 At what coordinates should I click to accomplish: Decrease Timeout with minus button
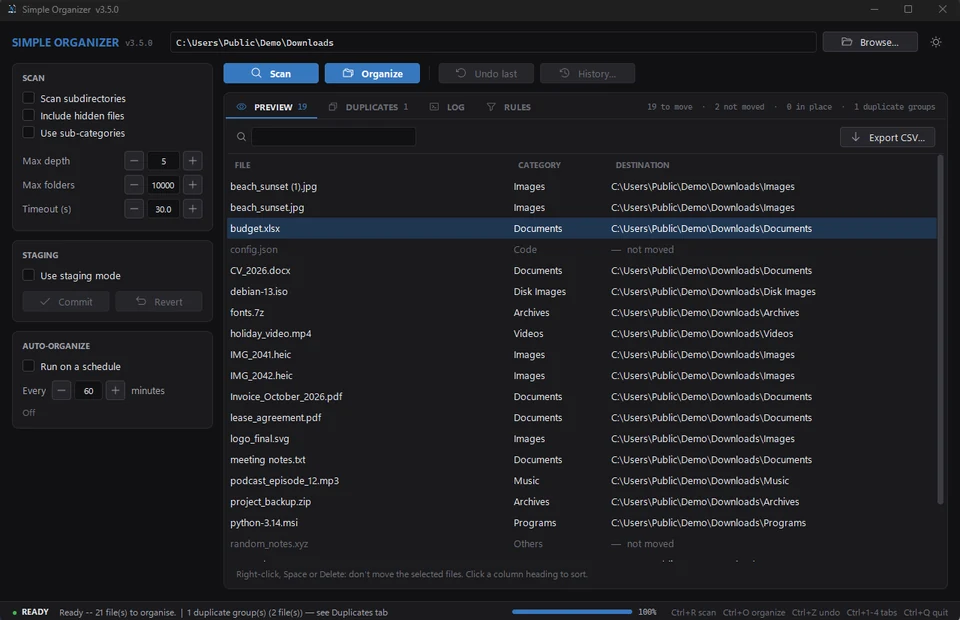tap(134, 209)
